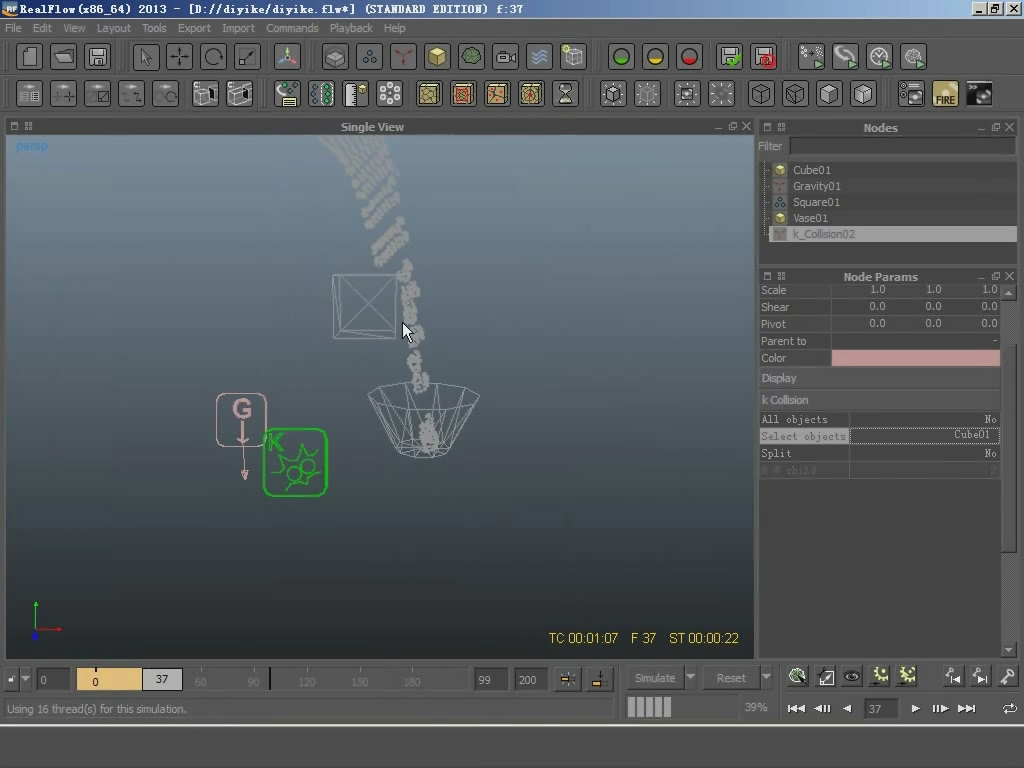The image size is (1024, 768).
Task: Click the max frames field 200
Action: point(530,680)
